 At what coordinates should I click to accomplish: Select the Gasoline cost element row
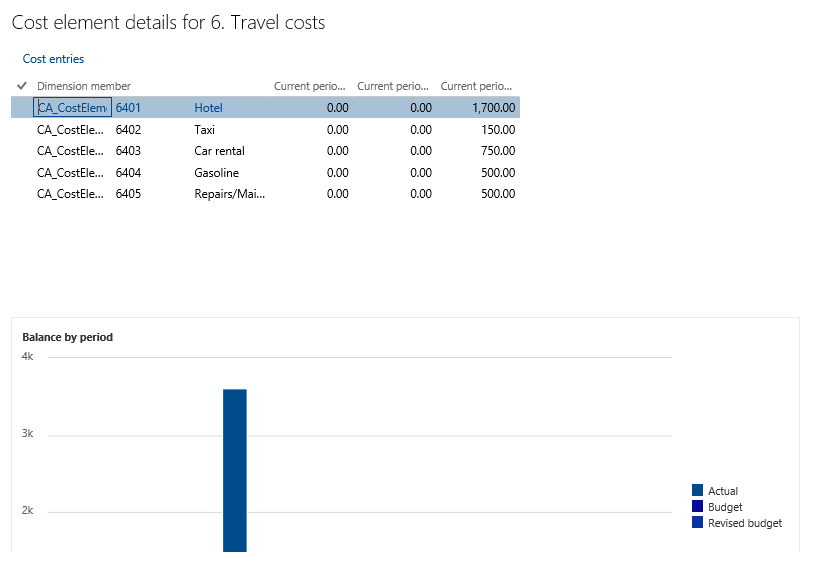[x=216, y=173]
